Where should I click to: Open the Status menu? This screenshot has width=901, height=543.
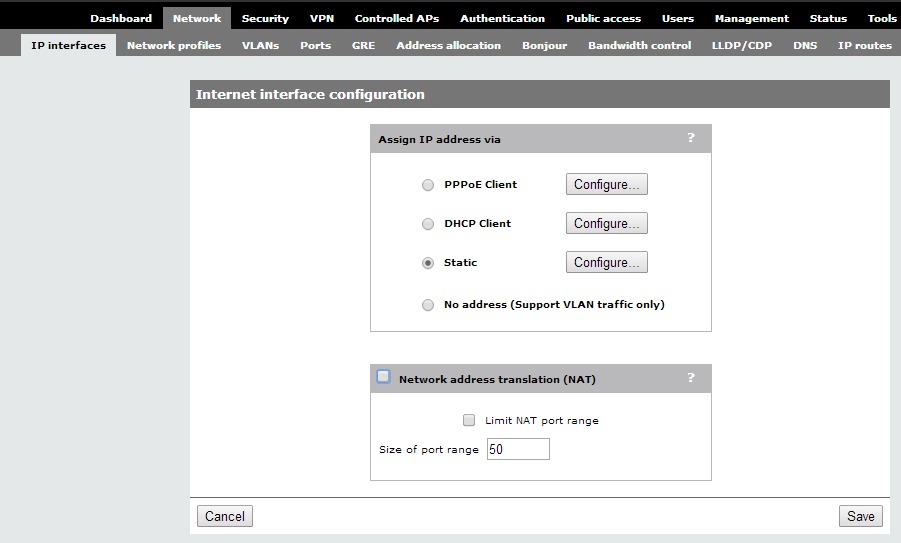click(828, 18)
